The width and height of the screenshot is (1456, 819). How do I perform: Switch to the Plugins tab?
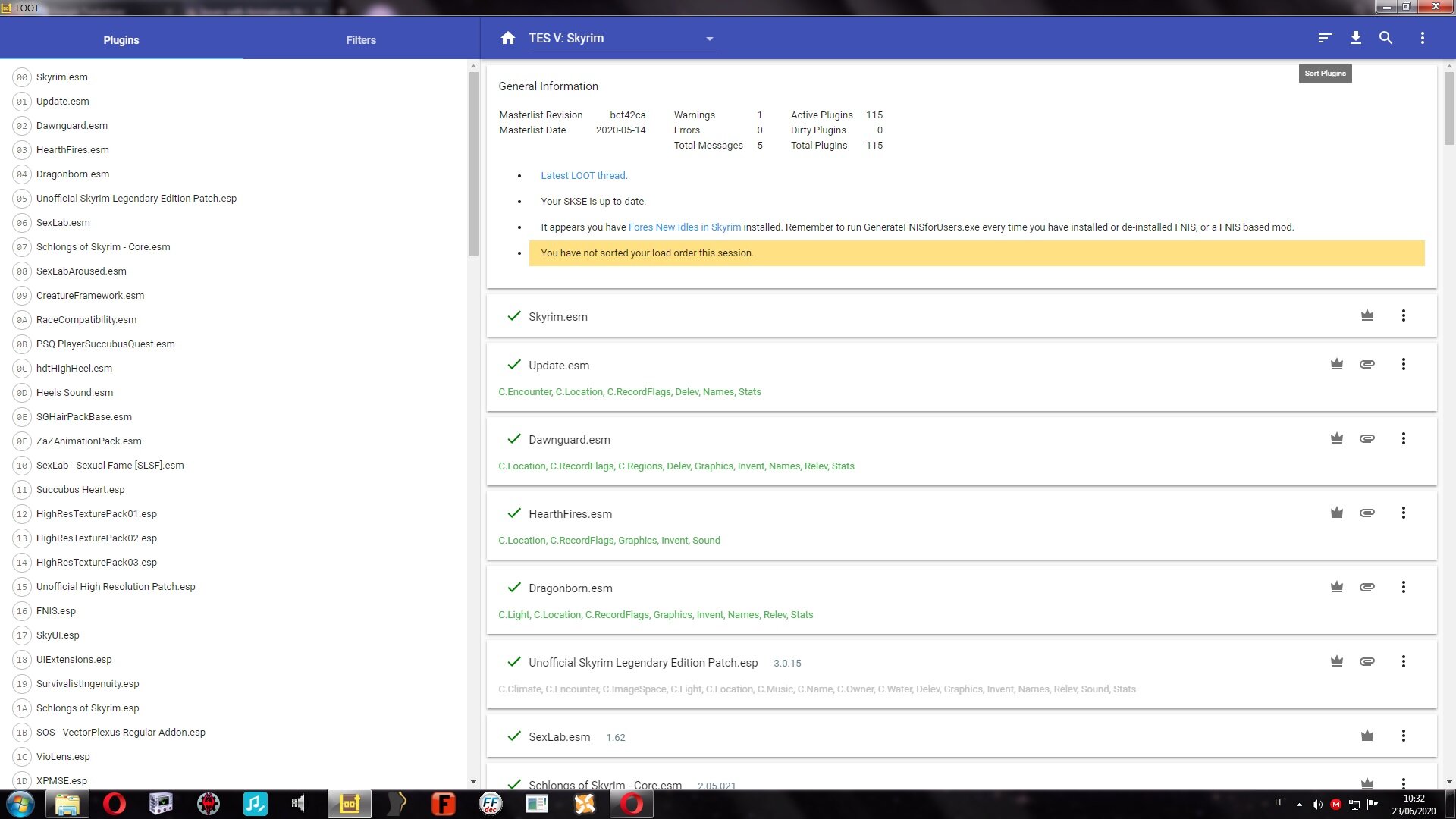click(x=121, y=39)
